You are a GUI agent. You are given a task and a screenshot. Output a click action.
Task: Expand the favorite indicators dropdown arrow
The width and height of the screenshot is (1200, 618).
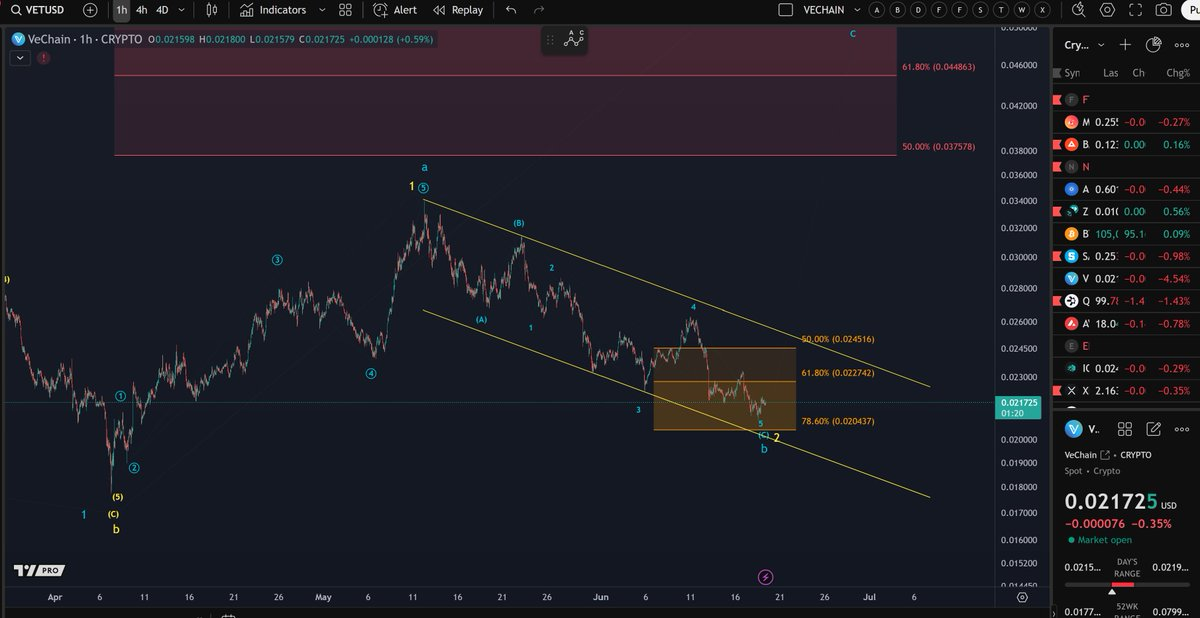pyautogui.click(x=321, y=10)
